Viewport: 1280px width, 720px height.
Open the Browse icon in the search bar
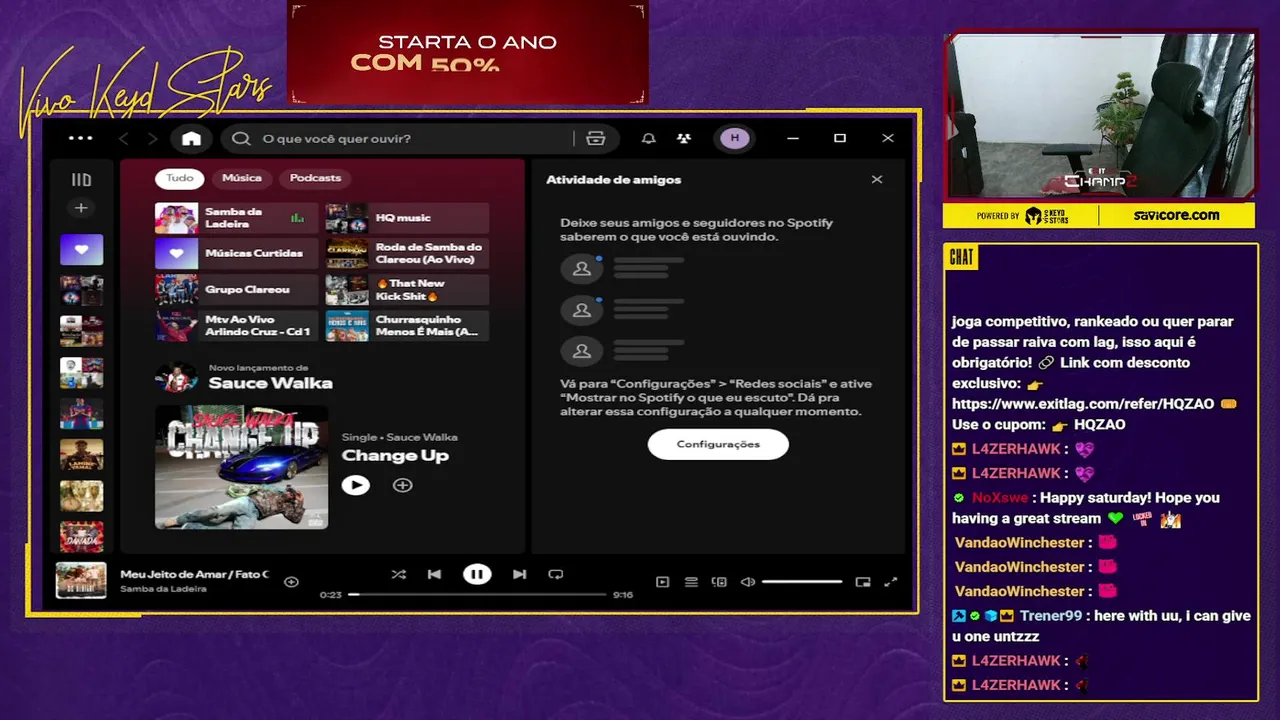coord(596,138)
